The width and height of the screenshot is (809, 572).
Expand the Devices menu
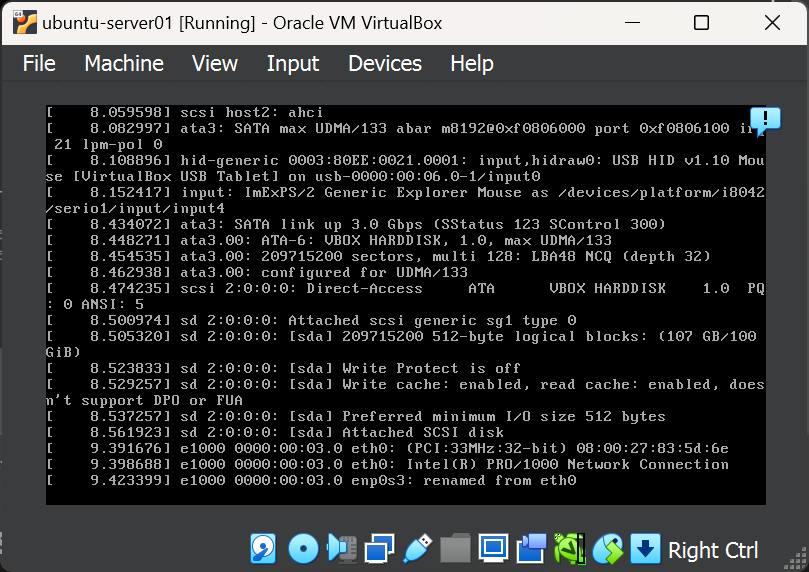385,63
